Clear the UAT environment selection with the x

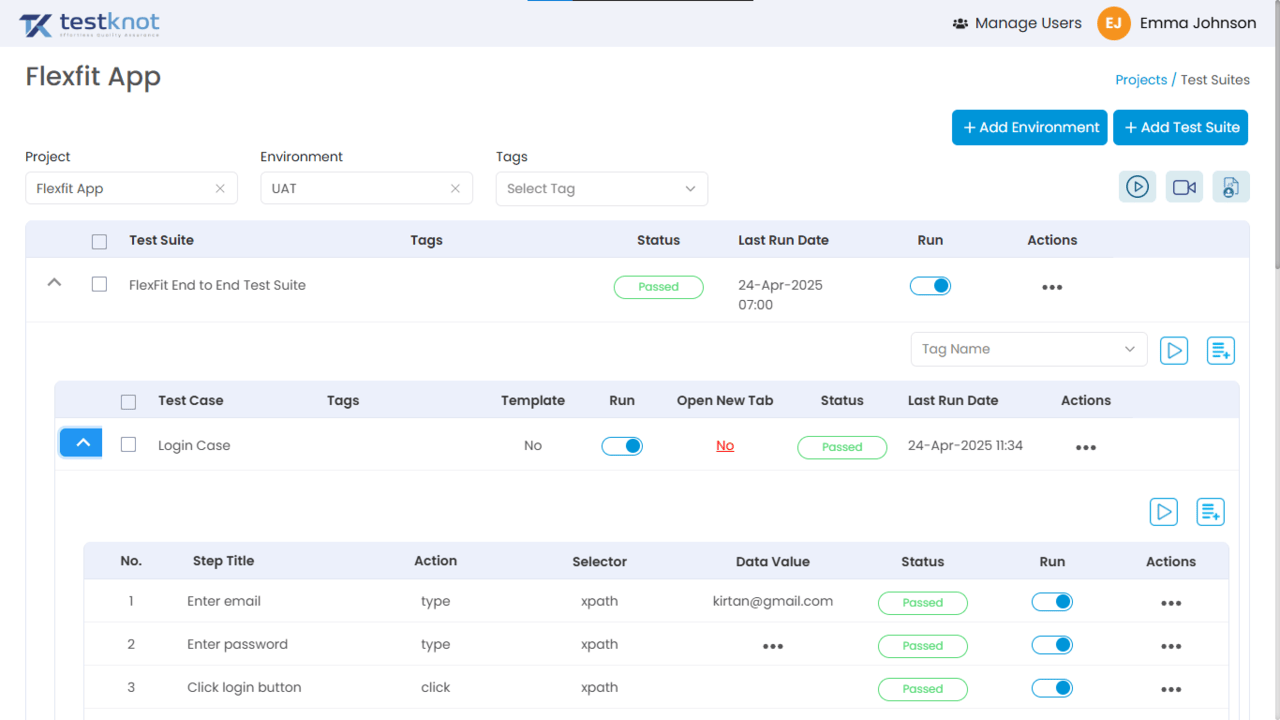[455, 188]
